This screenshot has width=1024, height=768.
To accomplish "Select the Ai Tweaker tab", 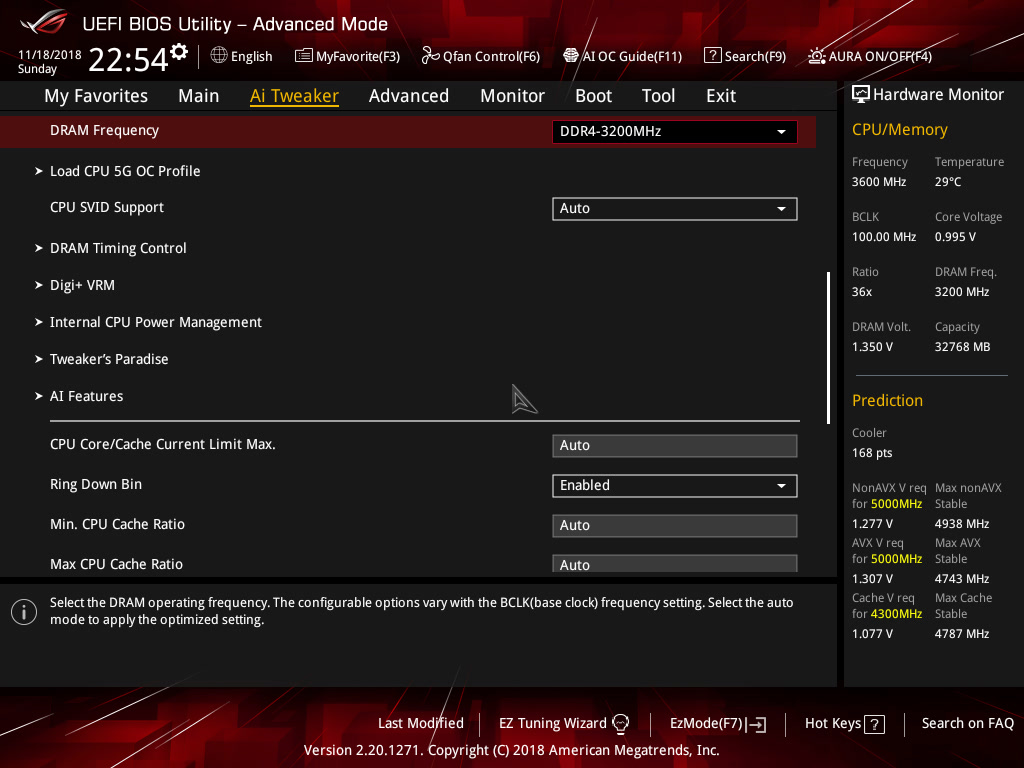I will (x=294, y=96).
